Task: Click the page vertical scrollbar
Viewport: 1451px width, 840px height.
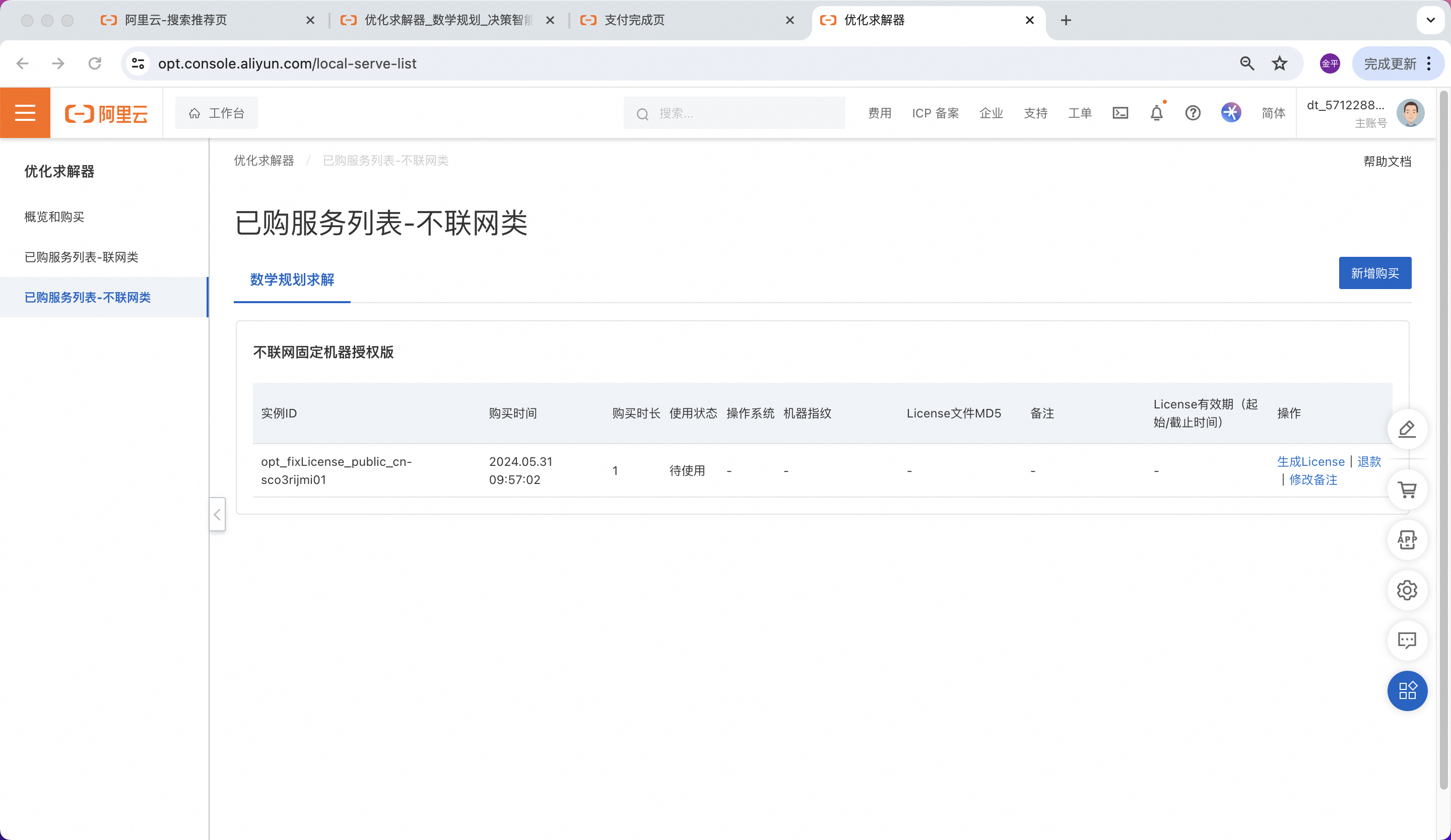Action: (x=1443, y=440)
